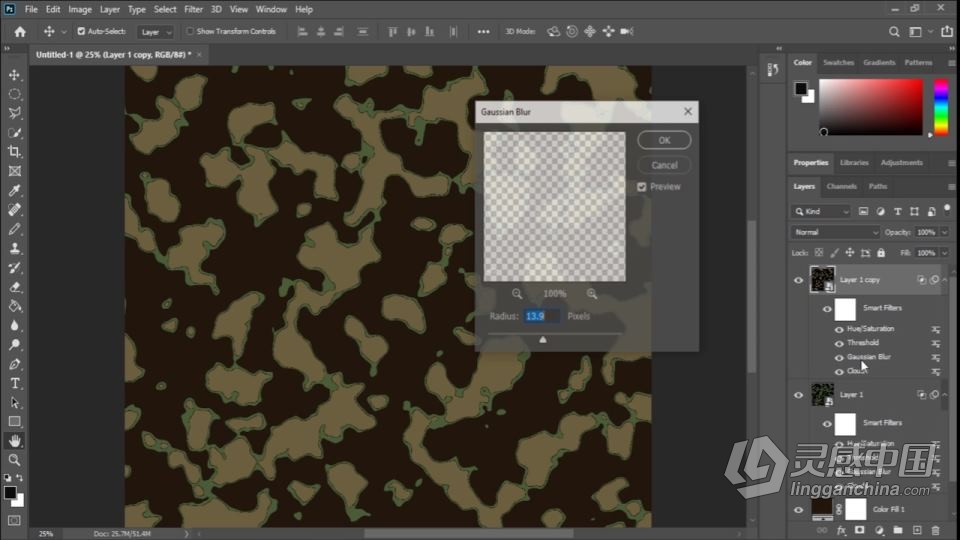The height and width of the screenshot is (540, 960).
Task: Go to the Home screen icon
Action: click(x=20, y=32)
